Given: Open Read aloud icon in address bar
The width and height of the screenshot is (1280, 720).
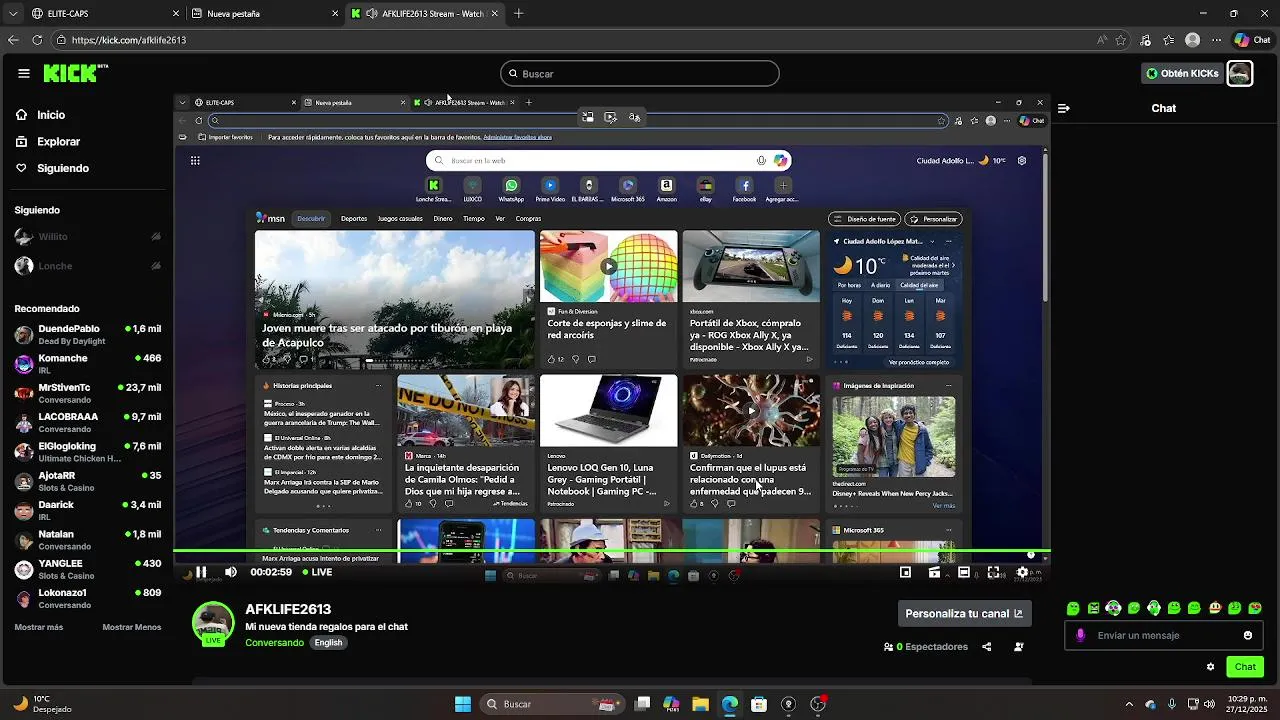Looking at the screenshot, I should 1102,40.
